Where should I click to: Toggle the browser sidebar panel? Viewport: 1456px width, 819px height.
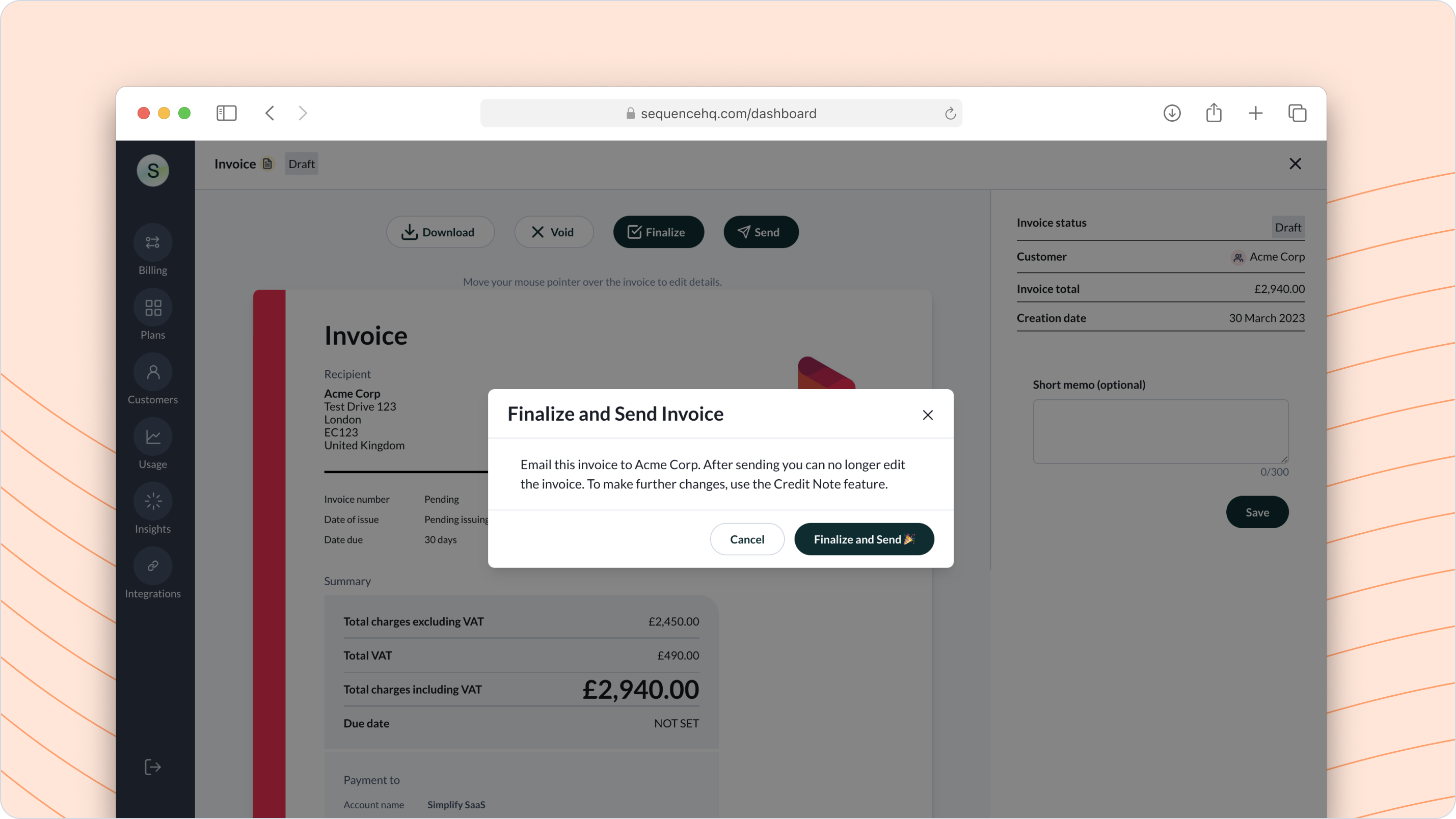pyautogui.click(x=226, y=113)
